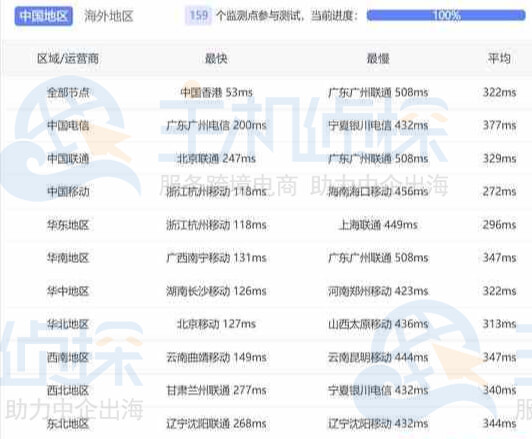Screen dimensions: 532x439
Task: Click the 辽宁沈阳移动 432ms cell
Action: tap(378, 423)
